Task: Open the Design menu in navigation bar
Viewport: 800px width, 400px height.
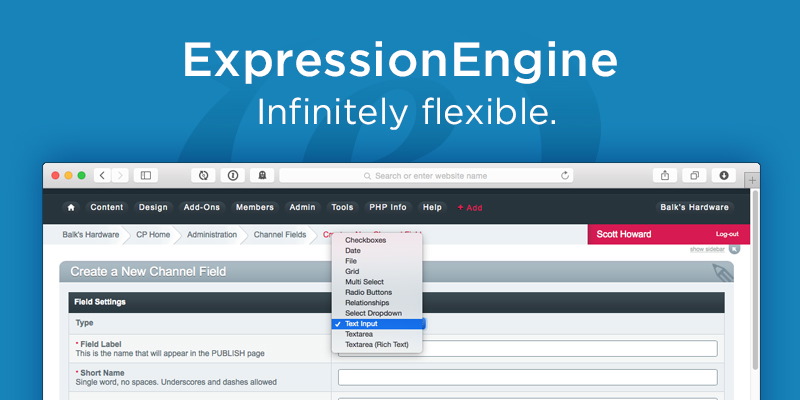Action: click(x=153, y=208)
